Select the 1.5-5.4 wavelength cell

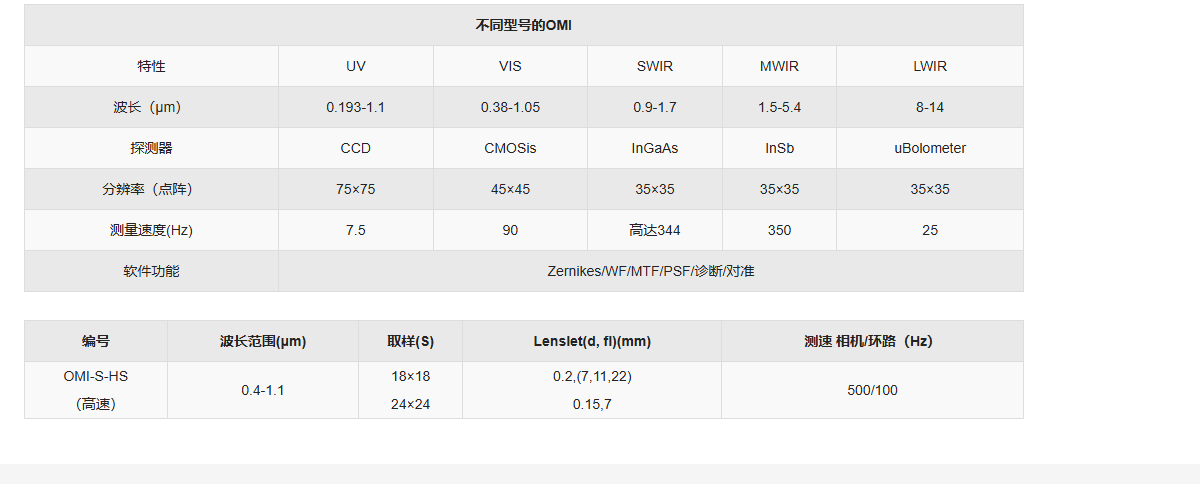coord(779,107)
